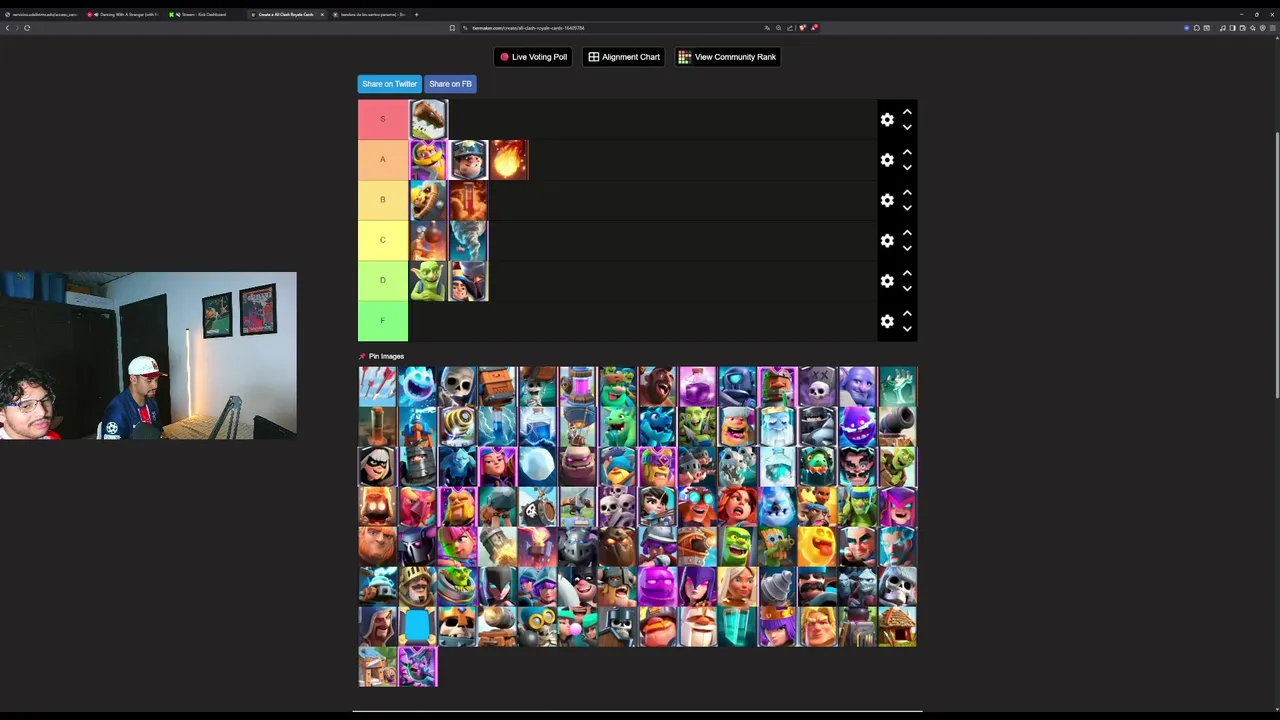Pick the black iron Cannon card
1280x720 pixels.
tap(898, 426)
